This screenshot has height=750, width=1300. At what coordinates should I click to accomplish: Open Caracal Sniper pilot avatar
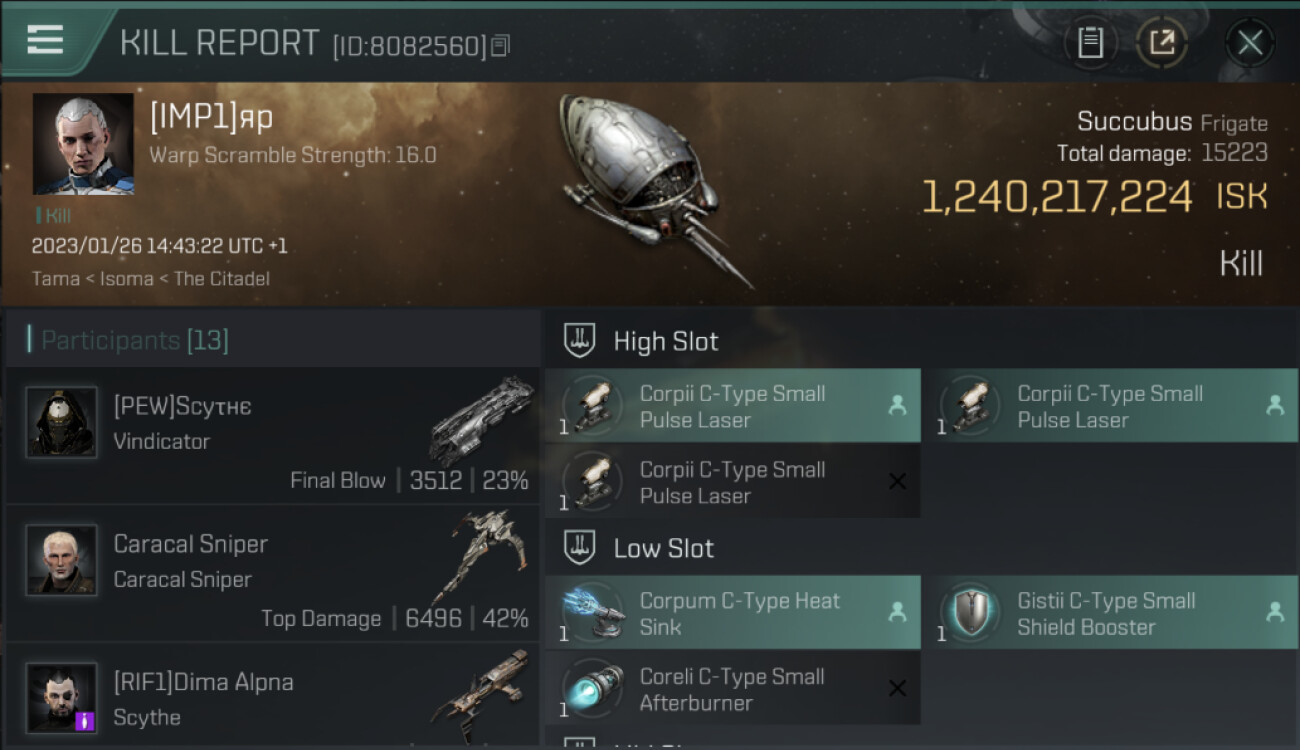coord(61,560)
